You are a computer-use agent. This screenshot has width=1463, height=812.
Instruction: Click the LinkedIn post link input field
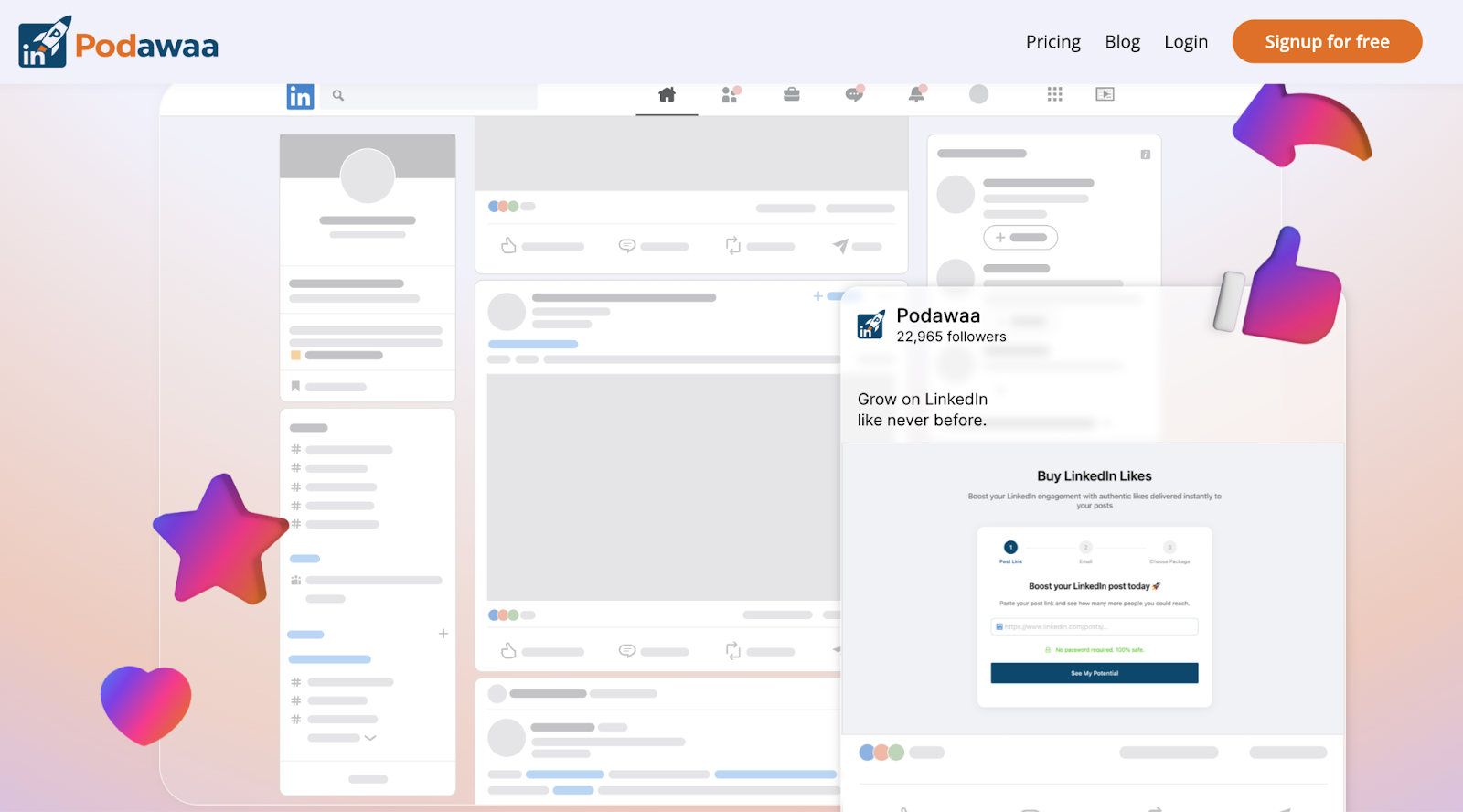pyautogui.click(x=1095, y=626)
